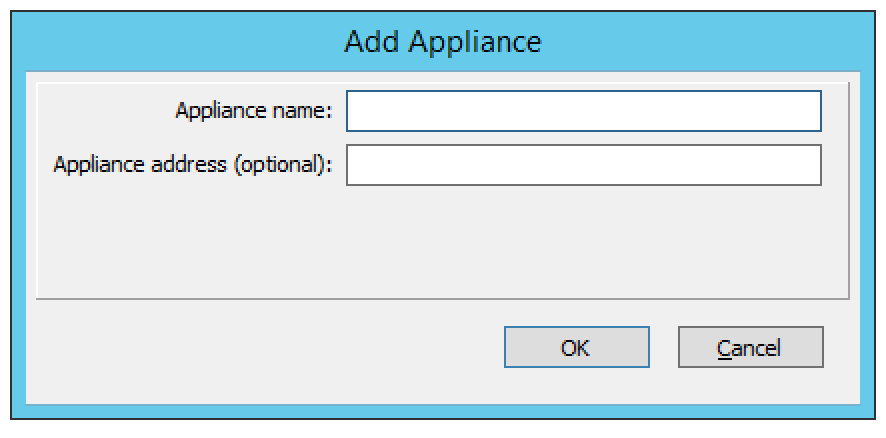Focus the optional address input box
Image resolution: width=886 pixels, height=438 pixels.
(x=583, y=165)
